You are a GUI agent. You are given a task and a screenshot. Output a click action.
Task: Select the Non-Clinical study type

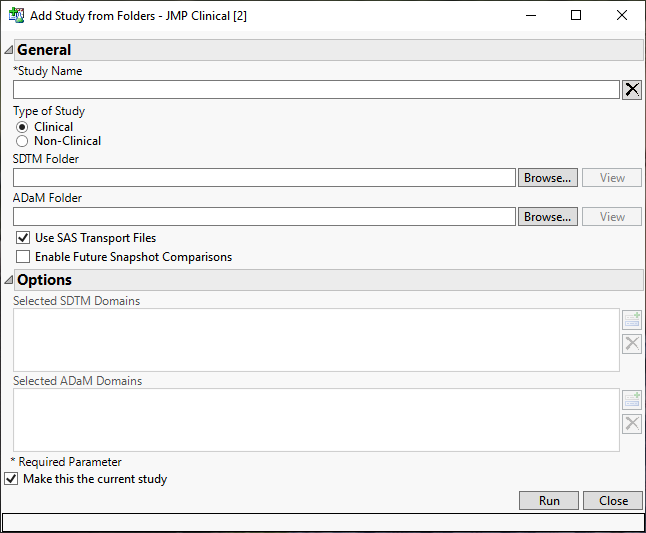22,141
